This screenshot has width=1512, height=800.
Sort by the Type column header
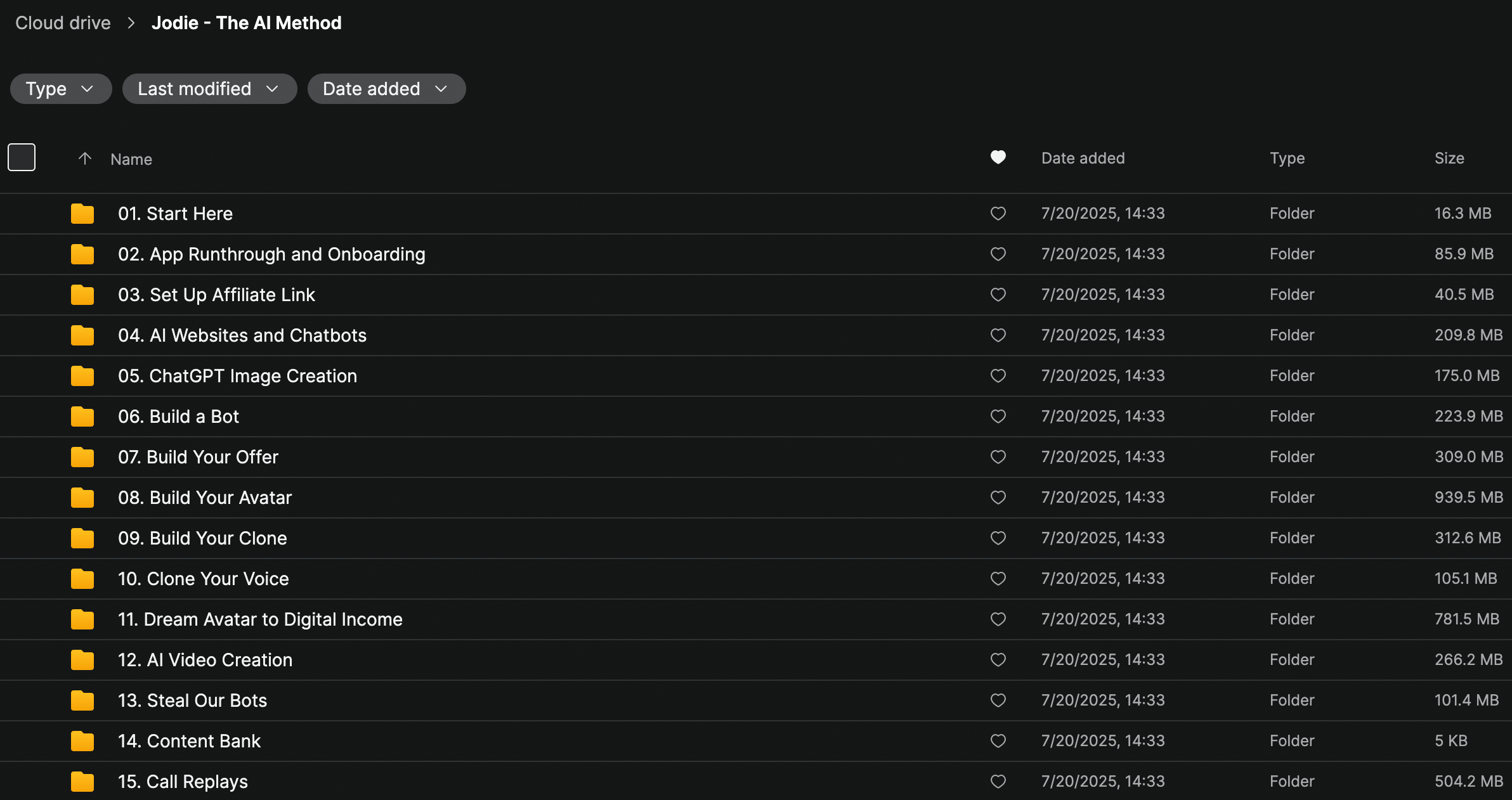point(1287,158)
